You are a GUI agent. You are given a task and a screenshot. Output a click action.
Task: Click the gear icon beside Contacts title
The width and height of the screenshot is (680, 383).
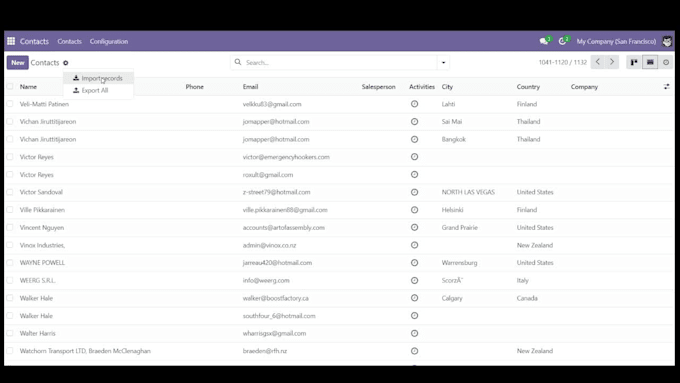point(65,63)
